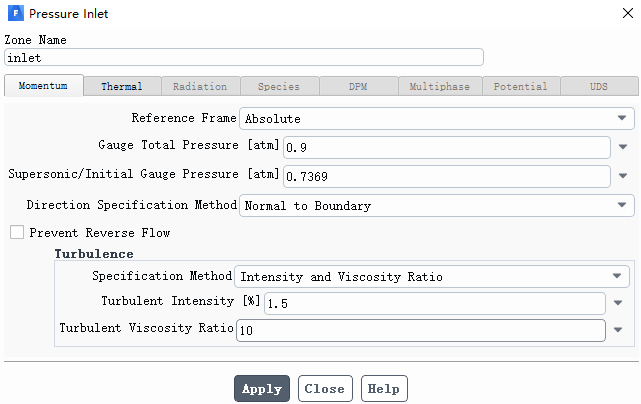Select the Momentum tab
The image size is (641, 404).
(43, 85)
